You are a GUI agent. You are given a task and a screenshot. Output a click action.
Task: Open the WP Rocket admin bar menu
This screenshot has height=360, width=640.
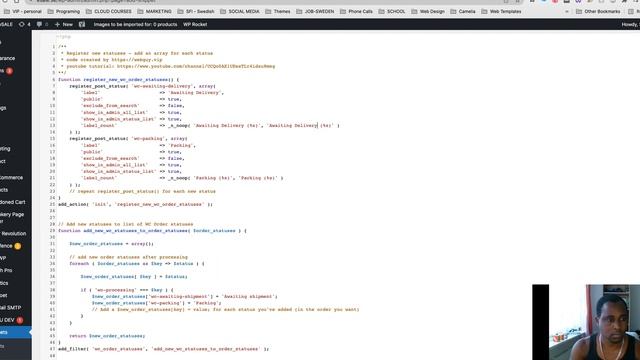(x=195, y=24)
